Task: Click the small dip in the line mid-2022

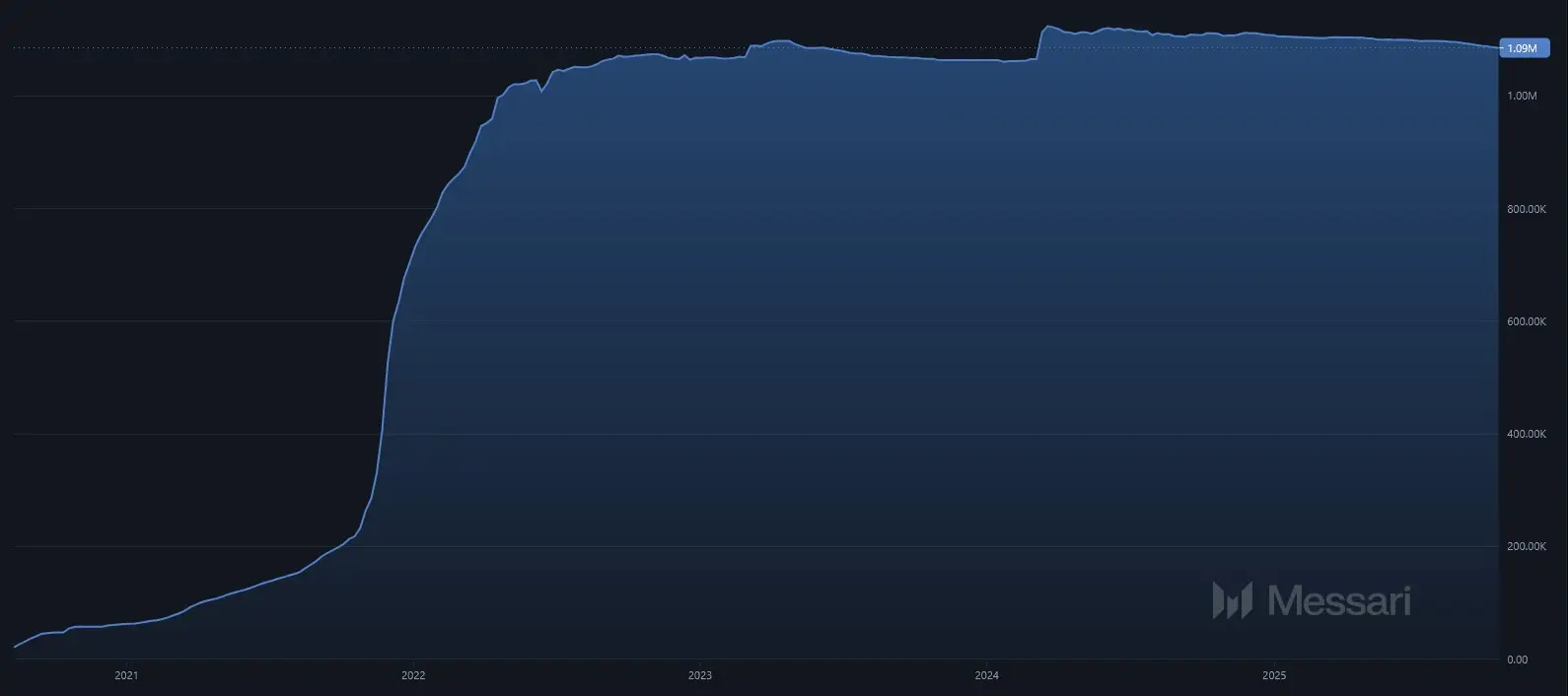Action: 540,91
